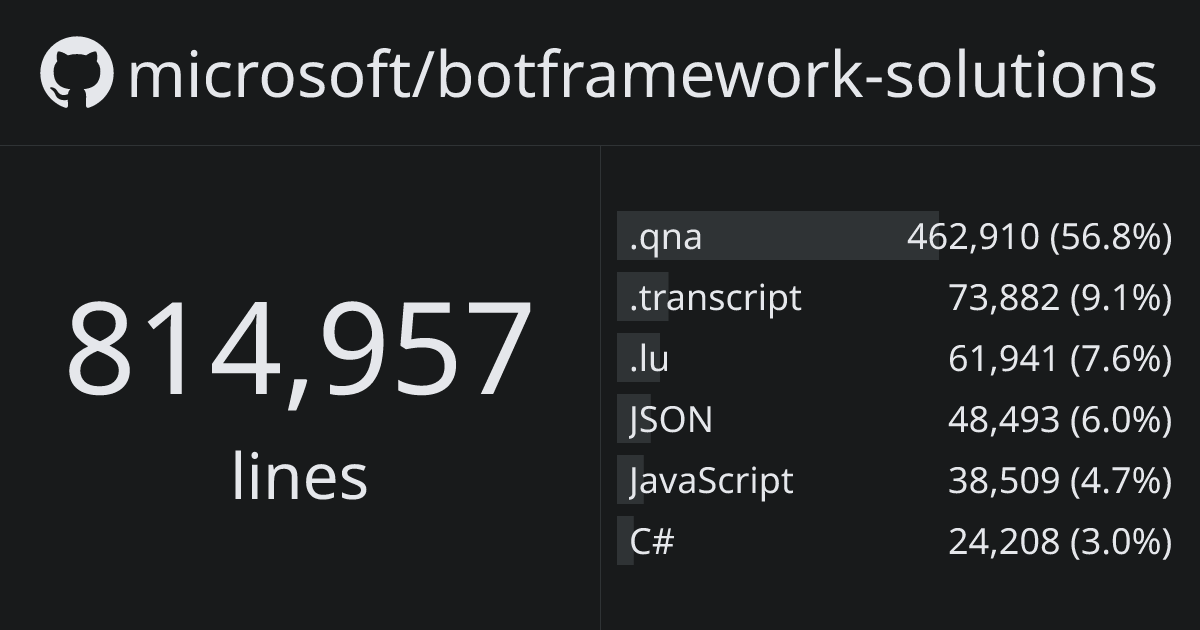1200x630 pixels.
Task: Select the C# language label
Action: pyautogui.click(x=652, y=541)
